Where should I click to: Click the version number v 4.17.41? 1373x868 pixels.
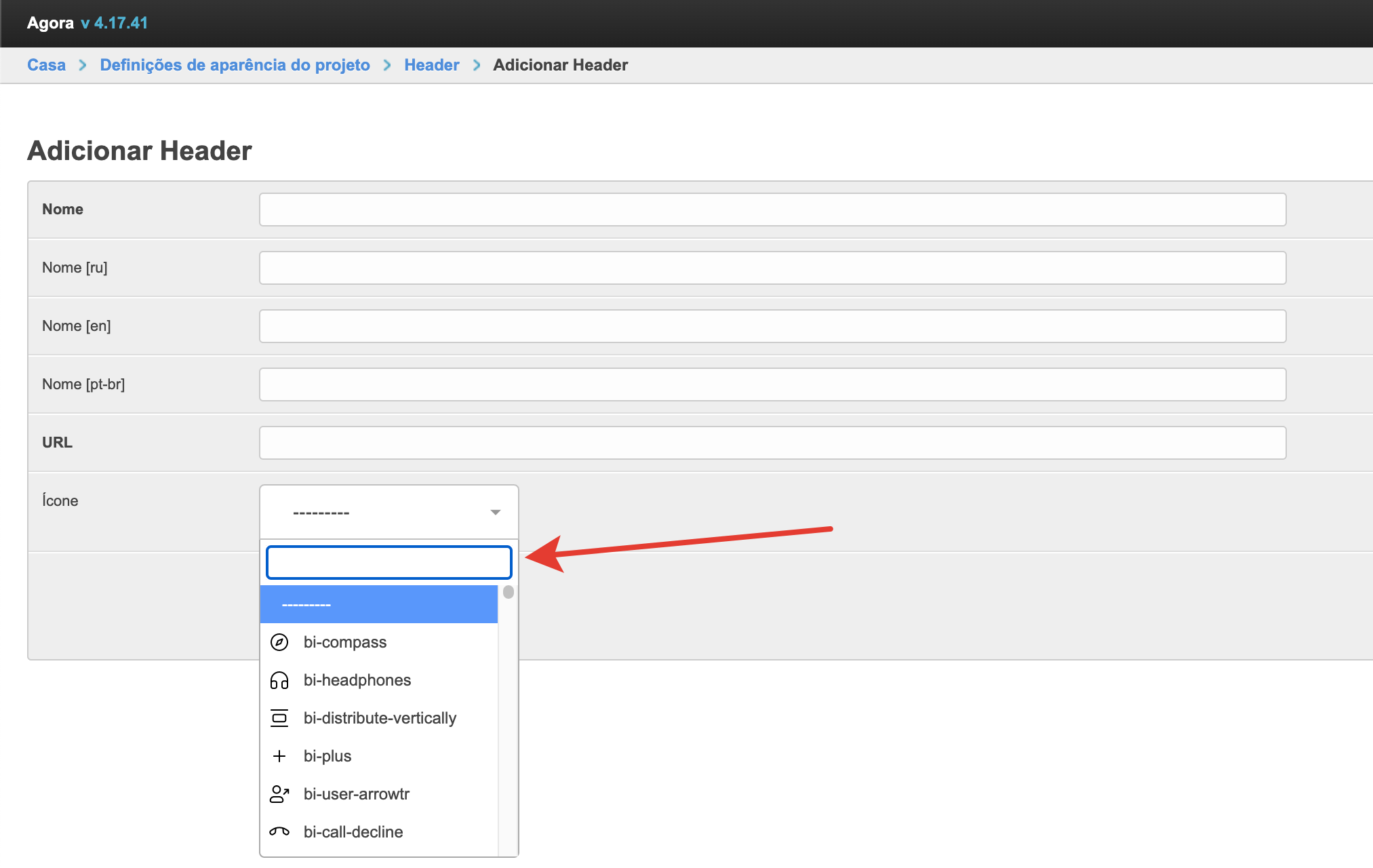(114, 23)
